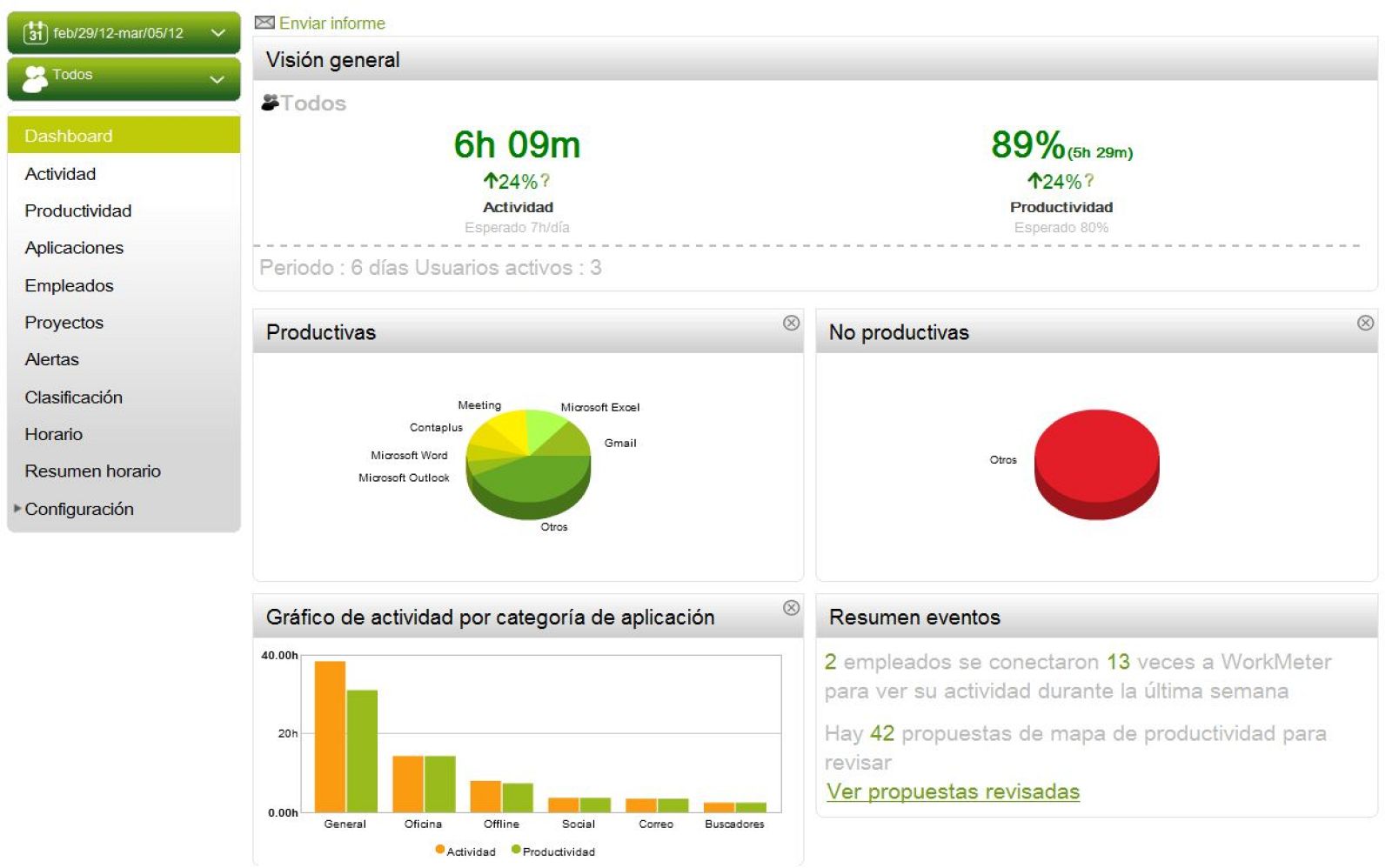Click the Enviar informe link

tap(331, 23)
